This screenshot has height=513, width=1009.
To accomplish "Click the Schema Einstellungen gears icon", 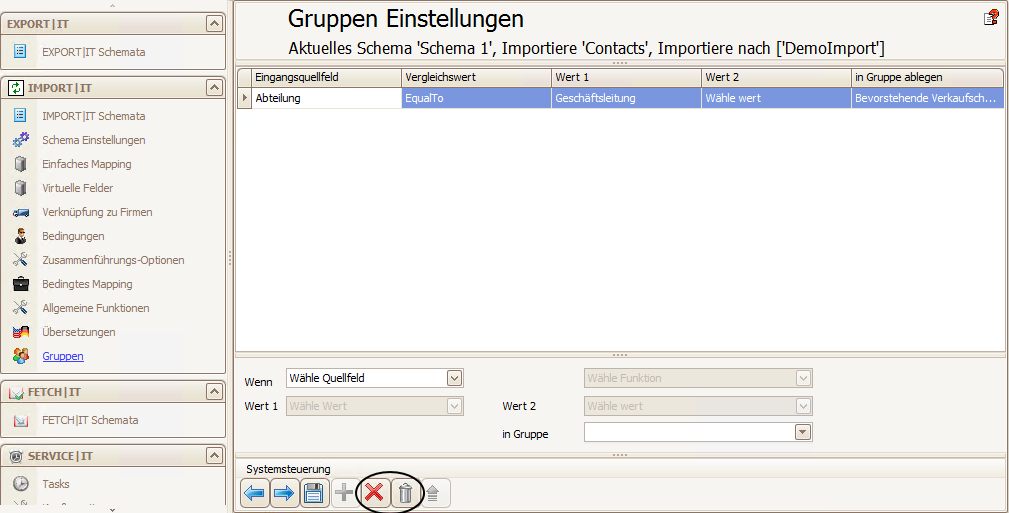I will pyautogui.click(x=21, y=139).
